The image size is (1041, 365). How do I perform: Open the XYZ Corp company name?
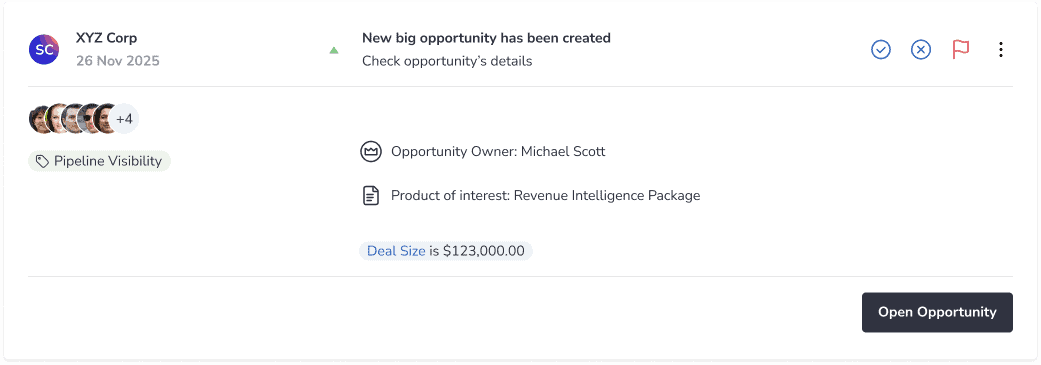[106, 38]
